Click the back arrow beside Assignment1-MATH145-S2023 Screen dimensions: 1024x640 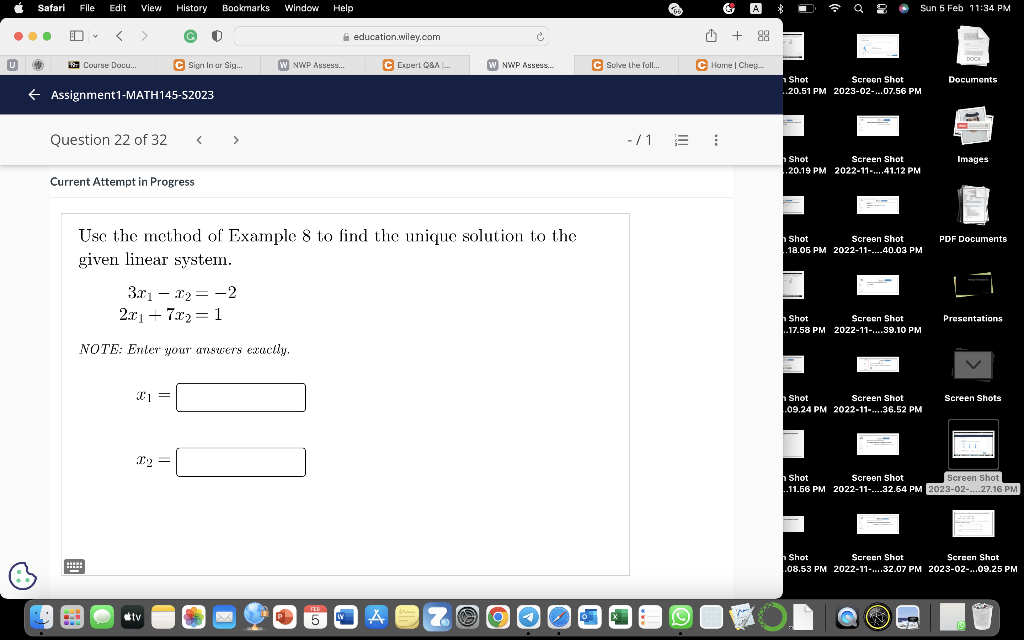coord(33,95)
